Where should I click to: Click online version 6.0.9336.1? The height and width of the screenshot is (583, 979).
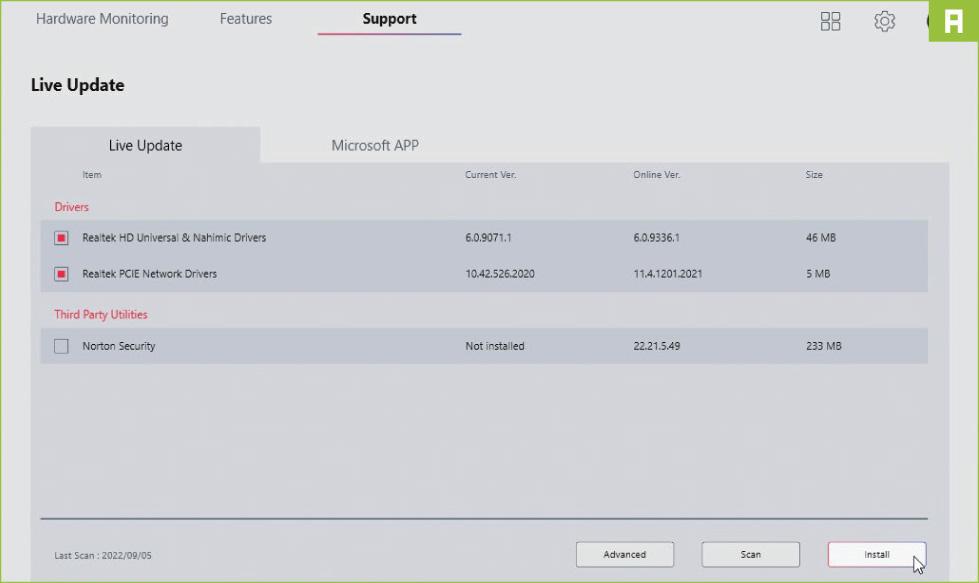tap(656, 238)
